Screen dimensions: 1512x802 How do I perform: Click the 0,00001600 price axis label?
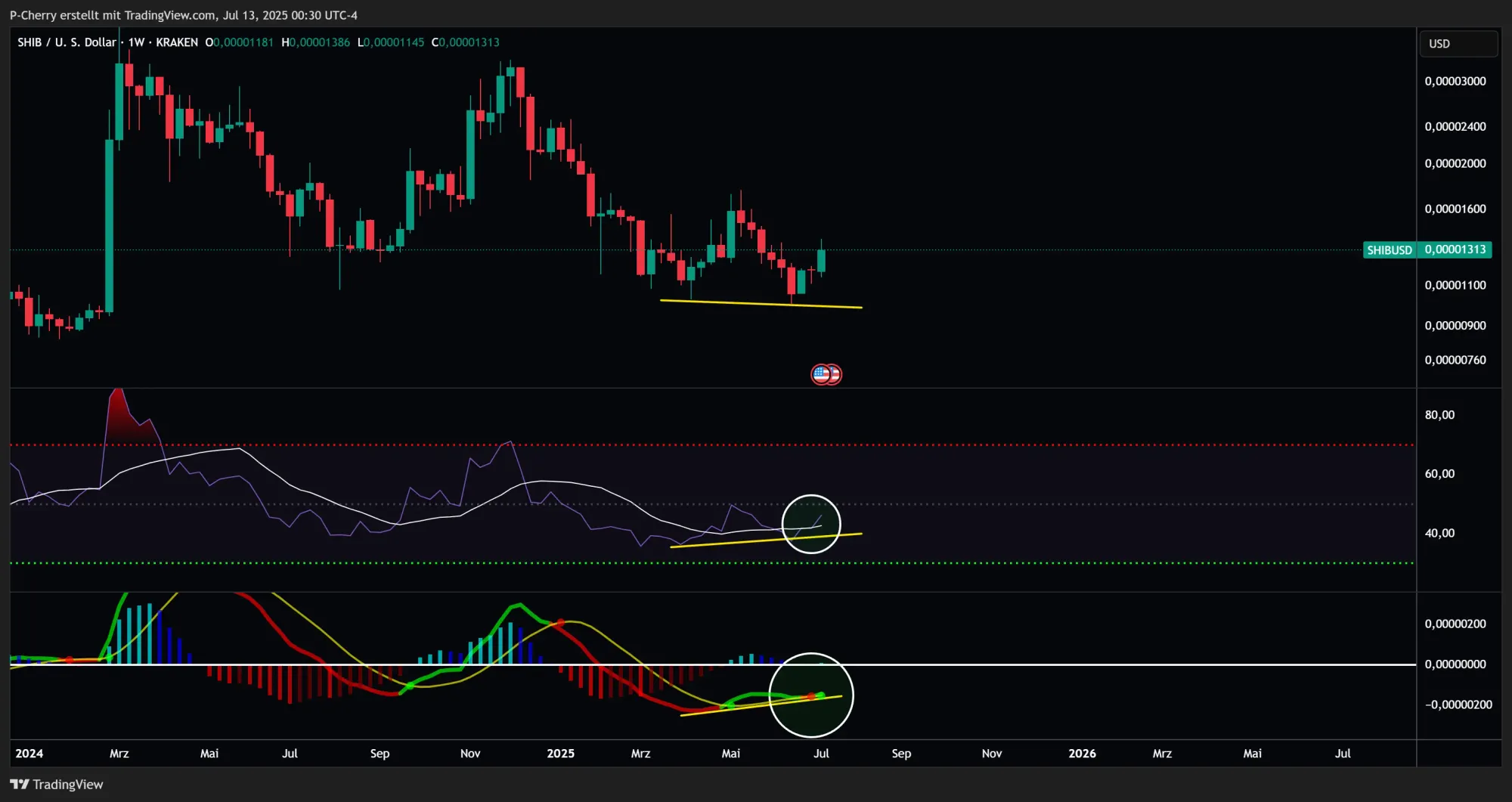click(1455, 209)
